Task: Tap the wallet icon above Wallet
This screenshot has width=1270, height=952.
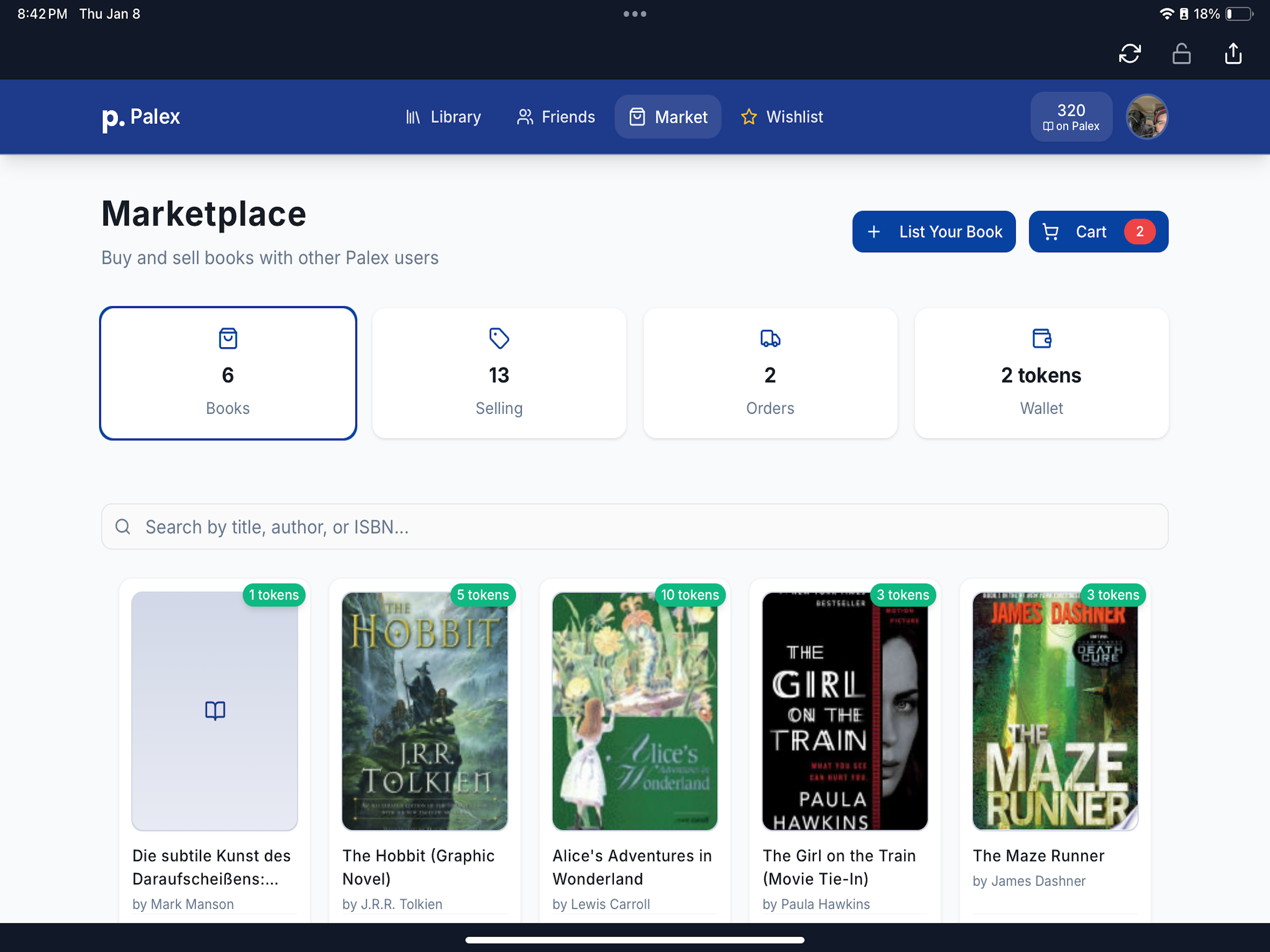Action: (x=1042, y=339)
